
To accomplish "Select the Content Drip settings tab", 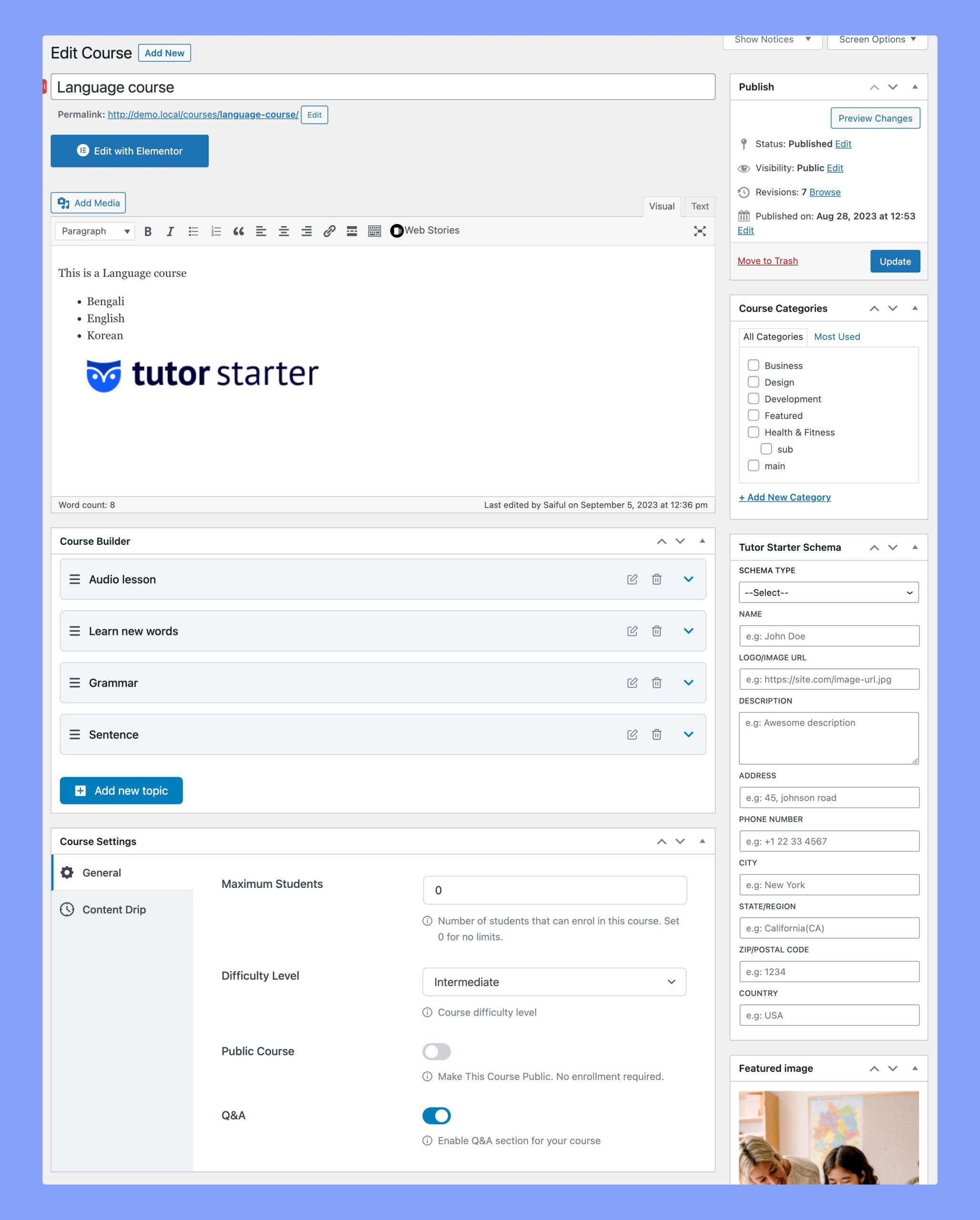I will [x=113, y=909].
